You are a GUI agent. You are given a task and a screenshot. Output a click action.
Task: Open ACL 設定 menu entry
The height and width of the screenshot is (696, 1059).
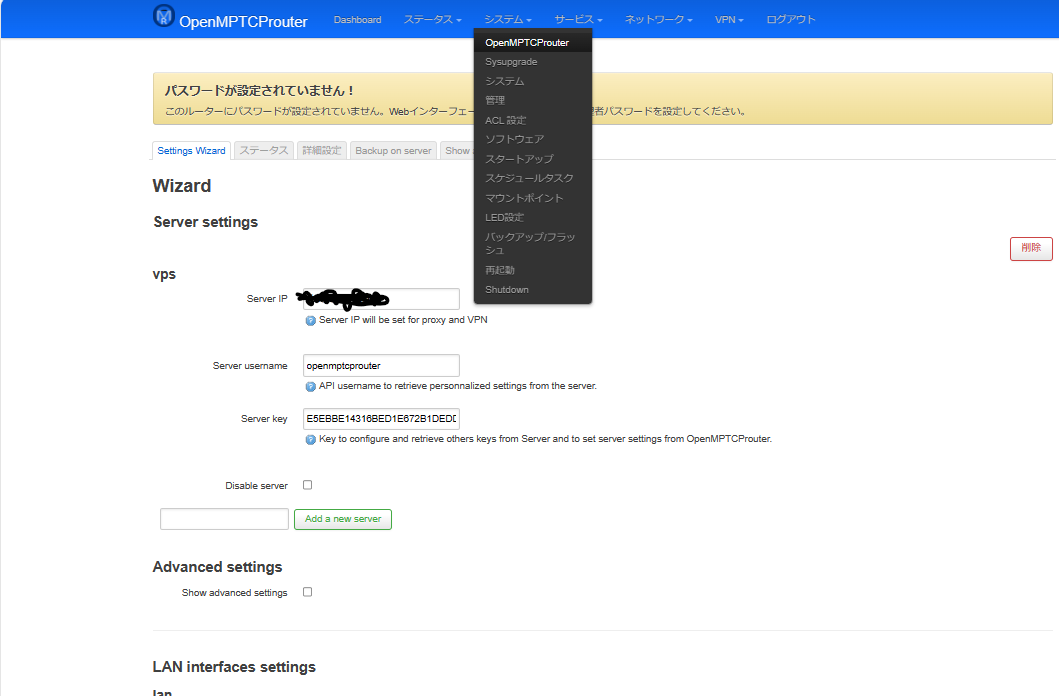click(x=533, y=120)
